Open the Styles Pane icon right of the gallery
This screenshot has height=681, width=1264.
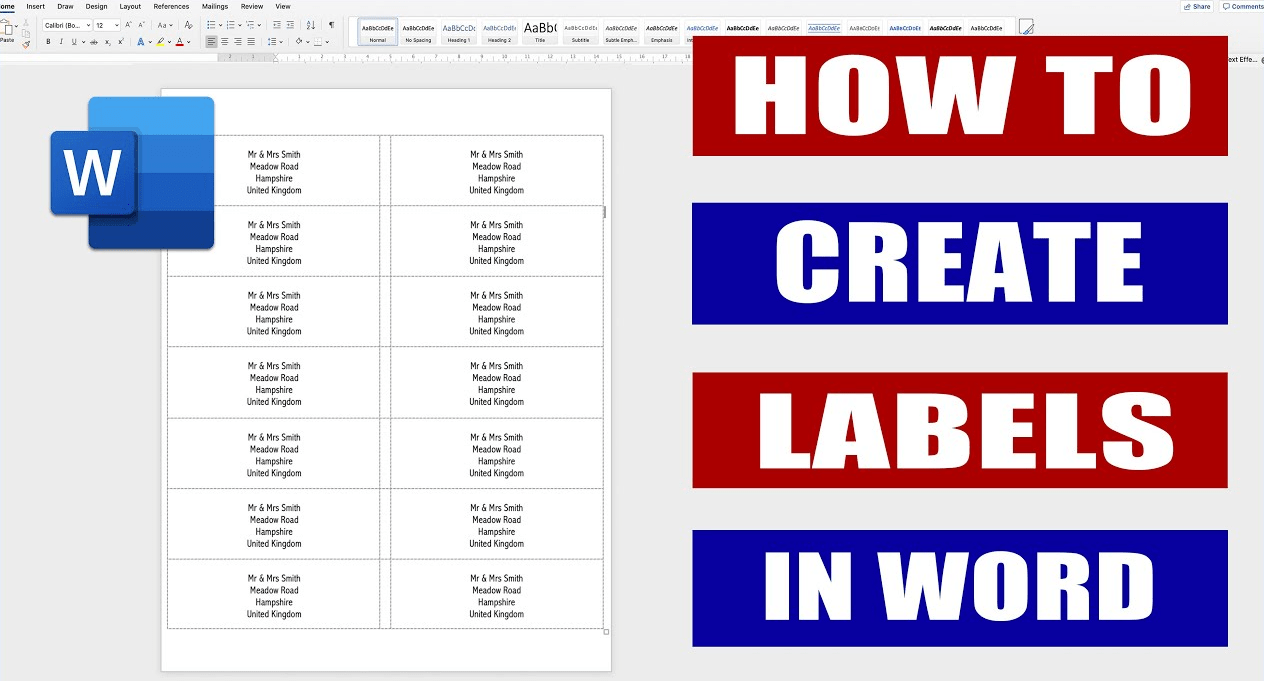(1025, 28)
